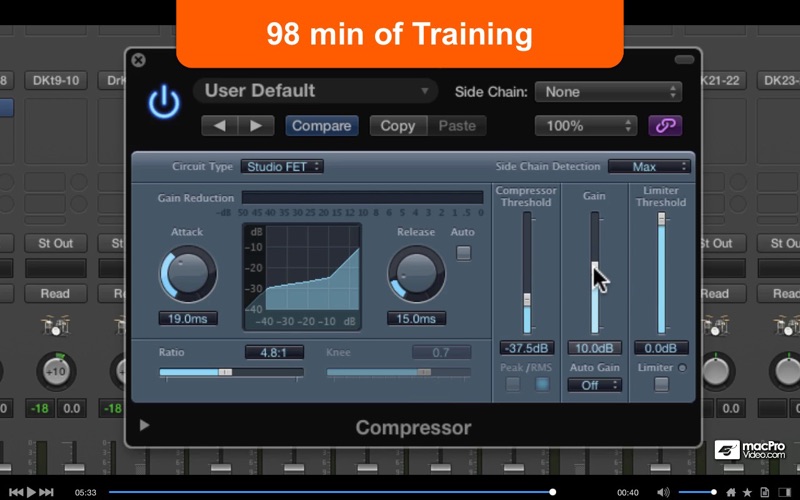This screenshot has width=800, height=500.
Task: Select RMS detection mode button
Action: pos(542,384)
